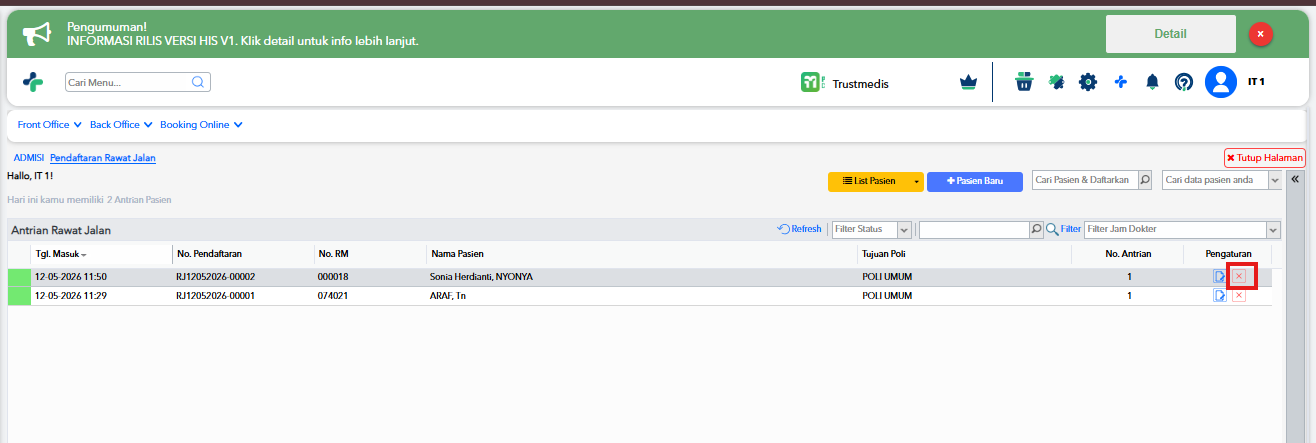Click the date 12-05-2026 11:29
The image size is (1316, 443).
coord(71,296)
